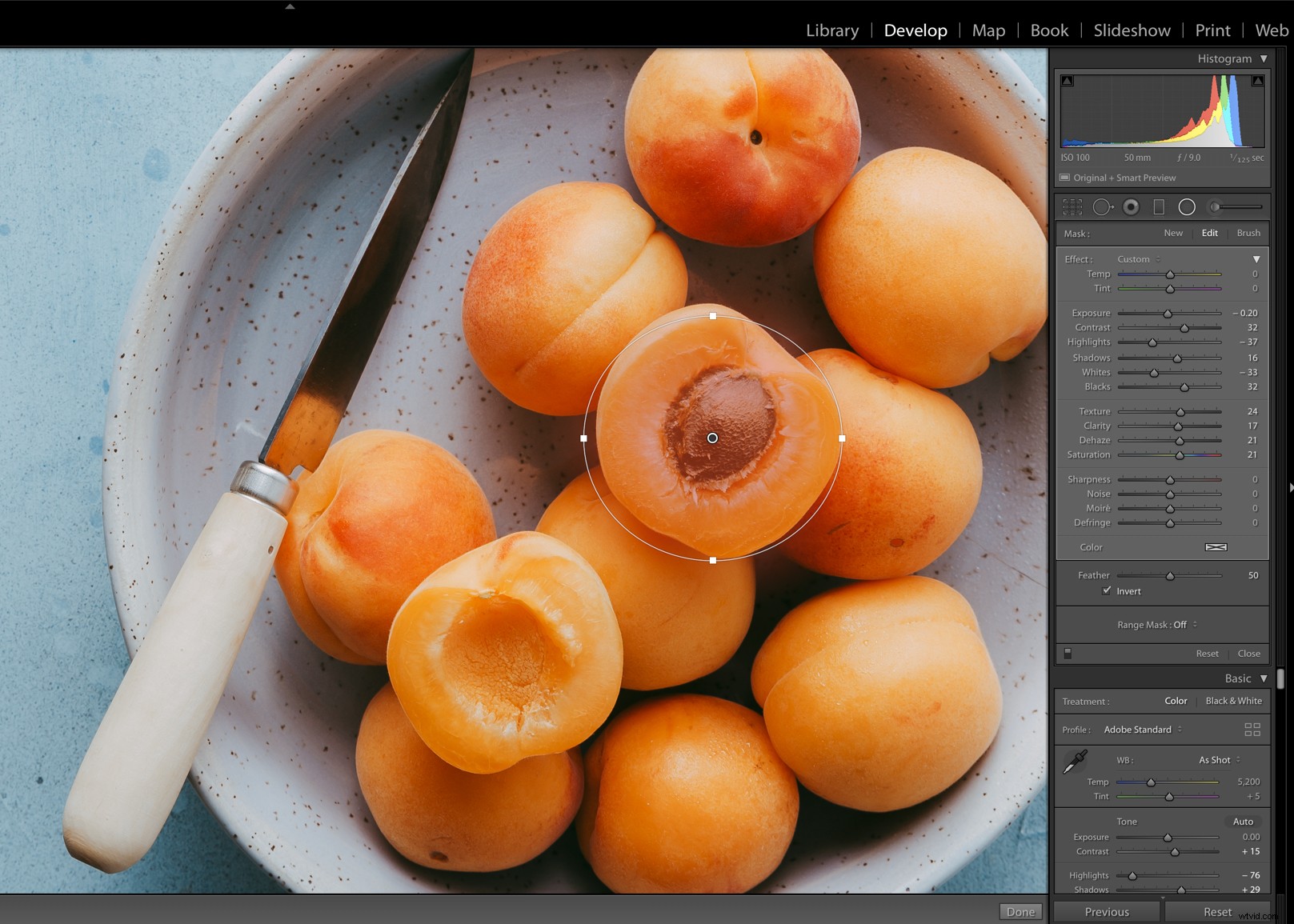Toggle the highlight clipping indicator in histogram
The width and height of the screenshot is (1294, 924).
pos(1257,80)
